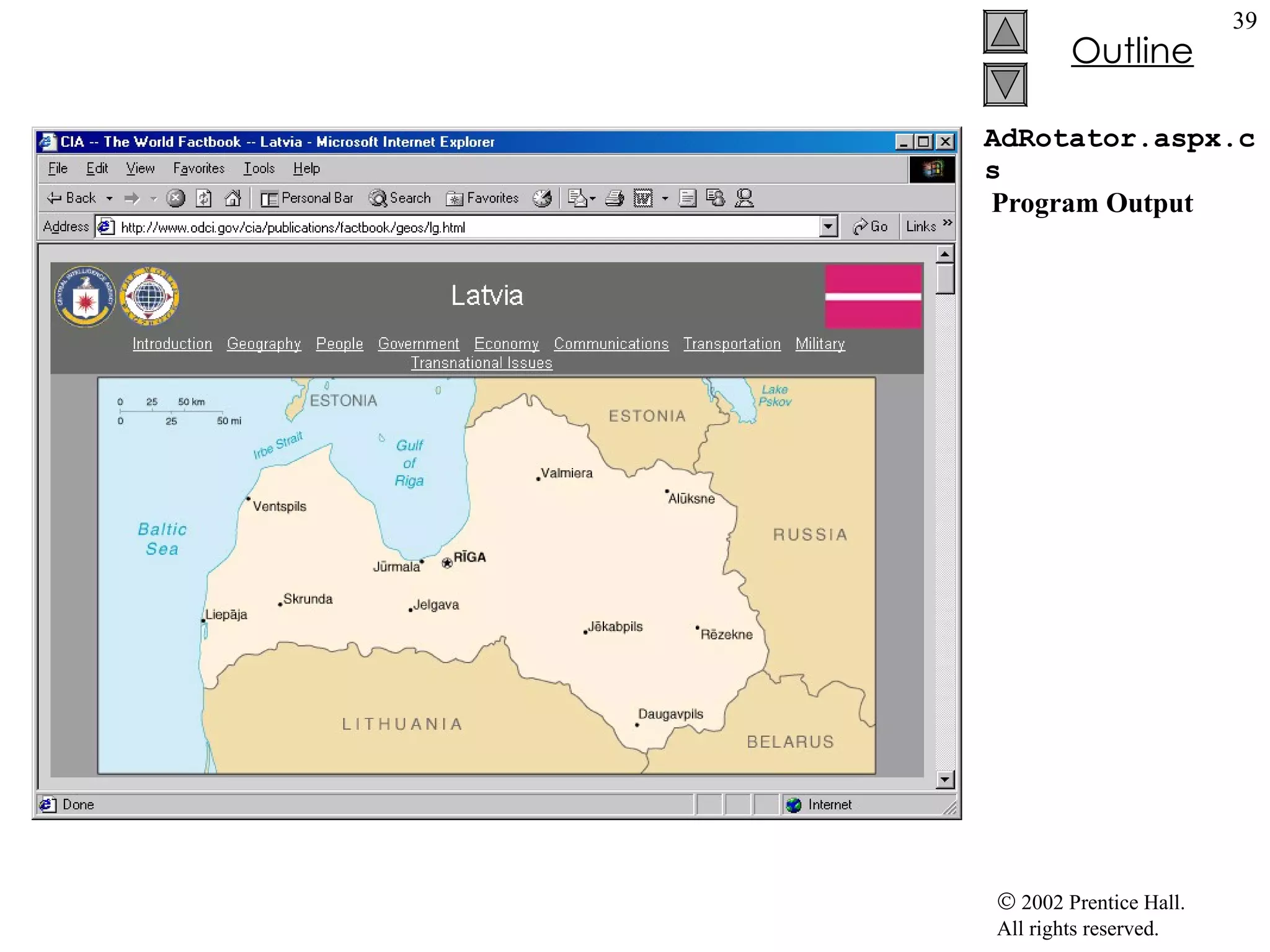1270x952 pixels.
Task: Click the Stop loading icon
Action: [x=176, y=198]
